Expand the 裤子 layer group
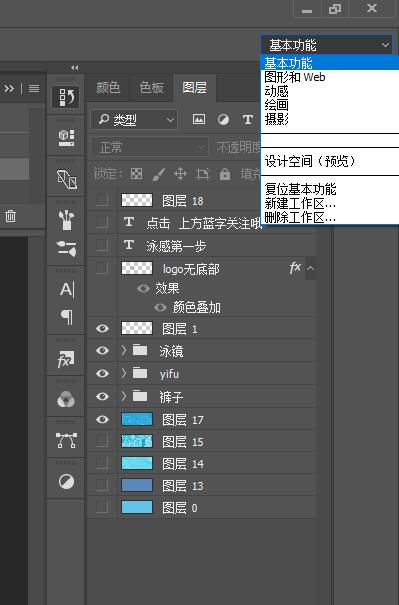The height and width of the screenshot is (605, 399). (123, 396)
